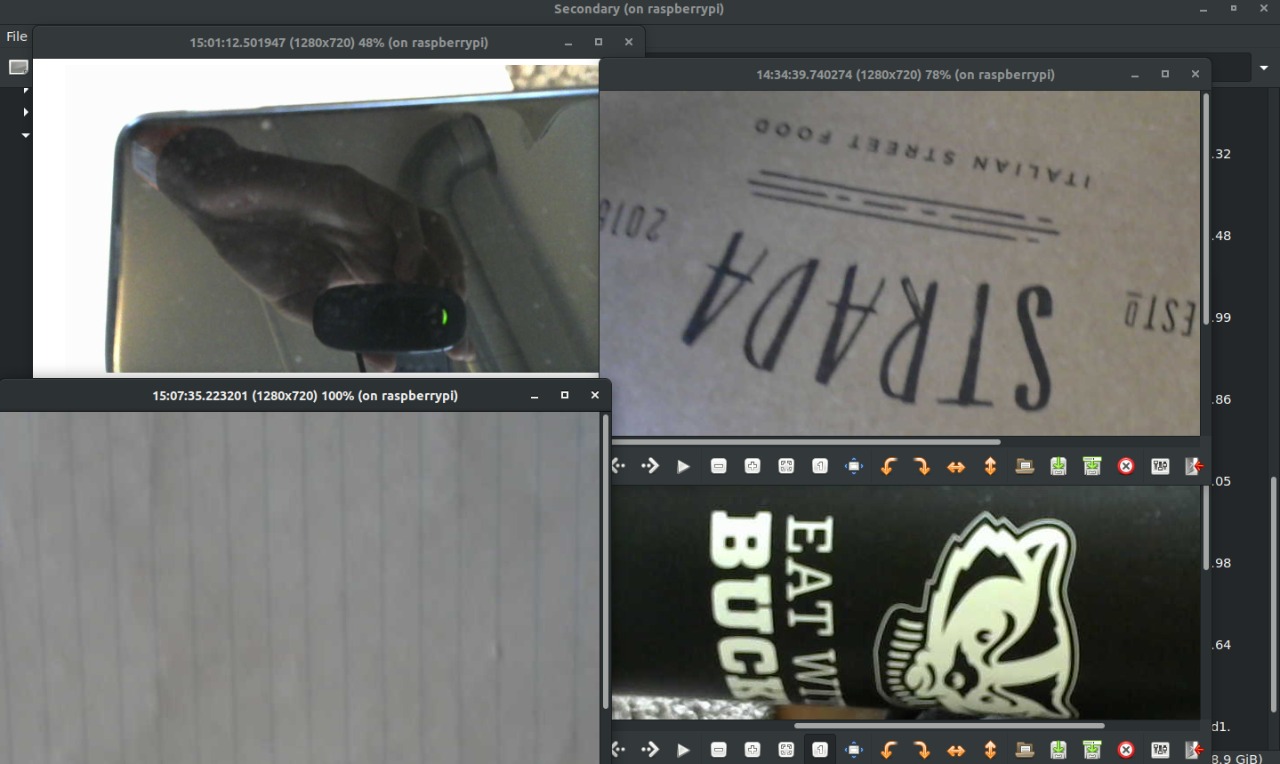This screenshot has width=1280, height=764.
Task: Start slideshow playback in STRADA window toolbar
Action: coord(684,466)
